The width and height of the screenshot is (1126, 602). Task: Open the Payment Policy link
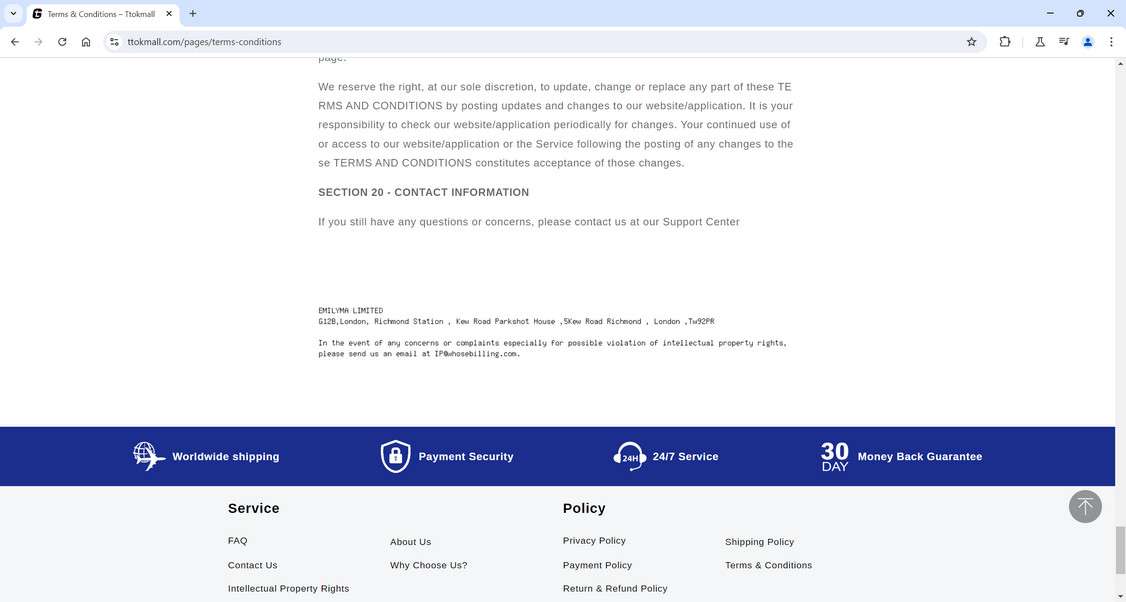coord(597,565)
